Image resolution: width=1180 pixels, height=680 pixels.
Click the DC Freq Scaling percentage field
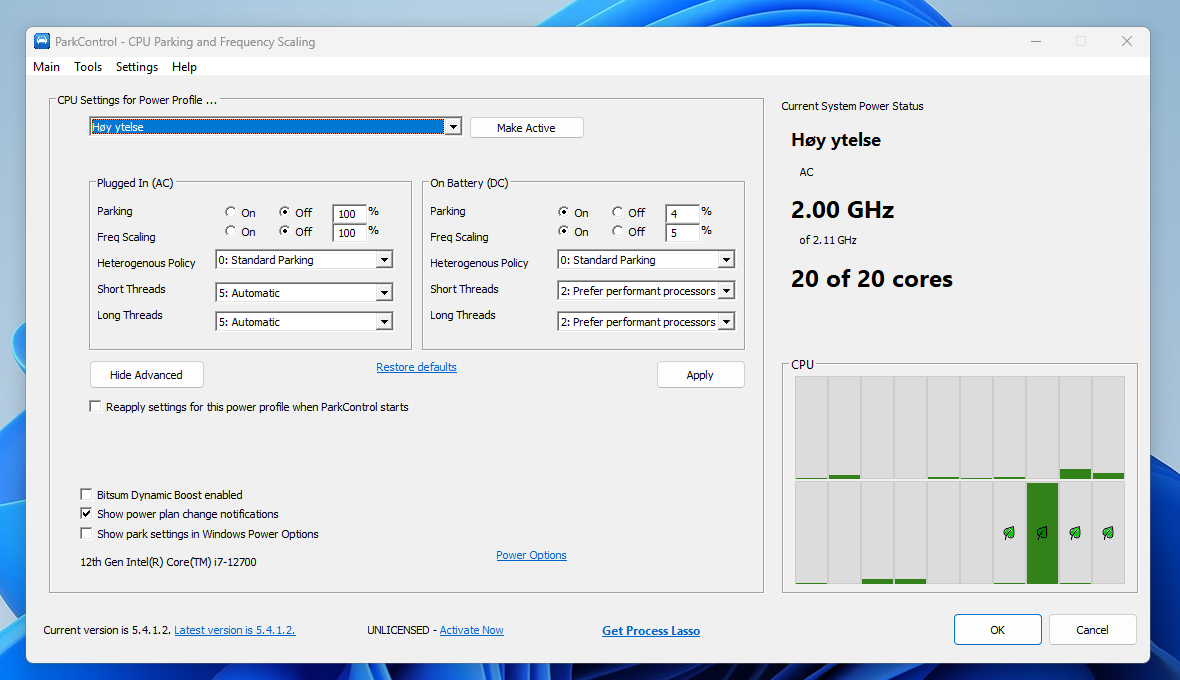pyautogui.click(x=682, y=232)
